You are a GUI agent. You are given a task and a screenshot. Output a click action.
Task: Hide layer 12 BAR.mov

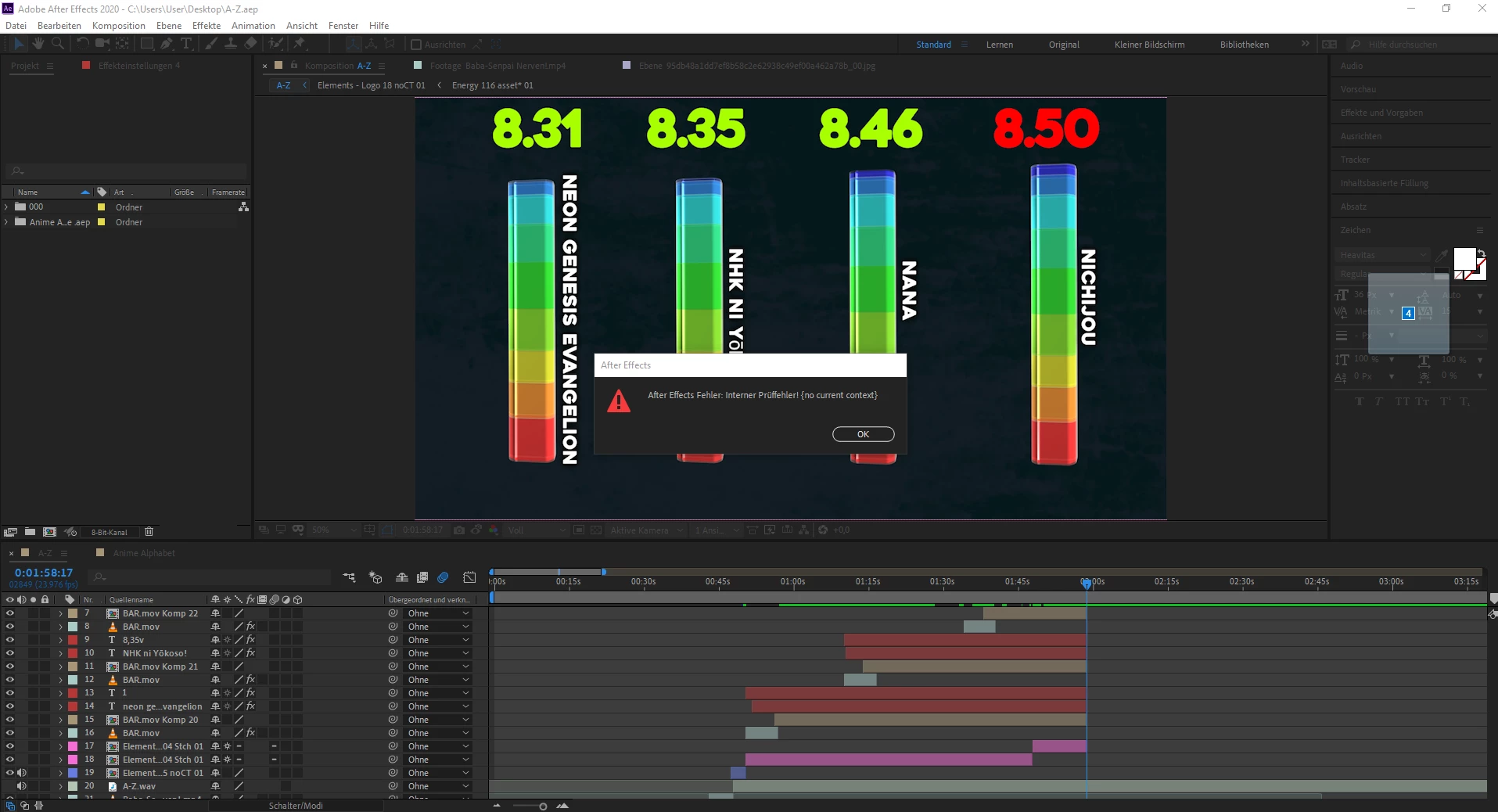[x=9, y=680]
